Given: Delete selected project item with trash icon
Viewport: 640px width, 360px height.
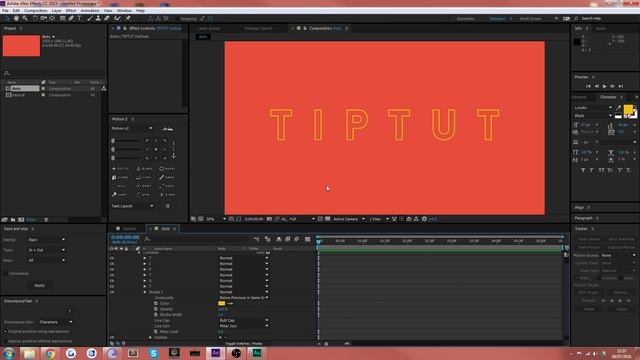Looking at the screenshot, I should 46,220.
